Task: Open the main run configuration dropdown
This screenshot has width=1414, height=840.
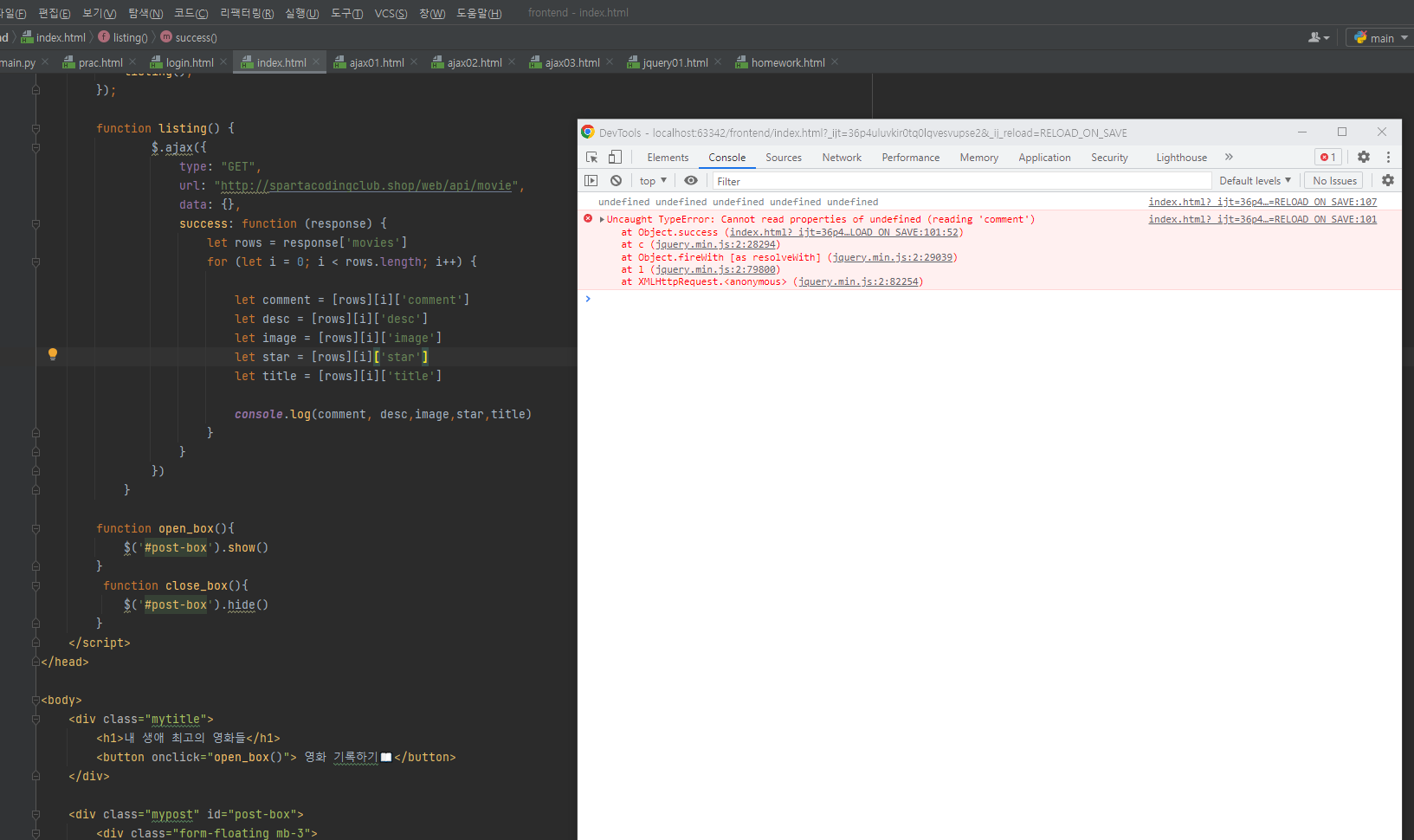Action: click(x=1381, y=38)
